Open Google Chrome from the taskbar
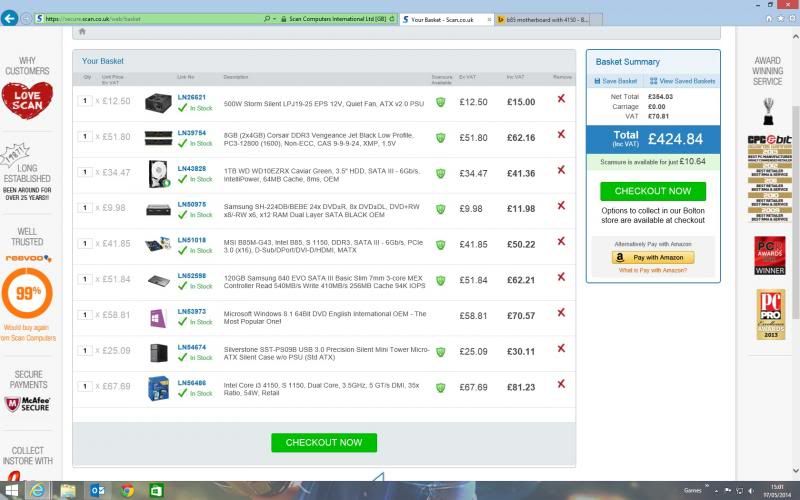This screenshot has height=500, width=800. coord(127,491)
